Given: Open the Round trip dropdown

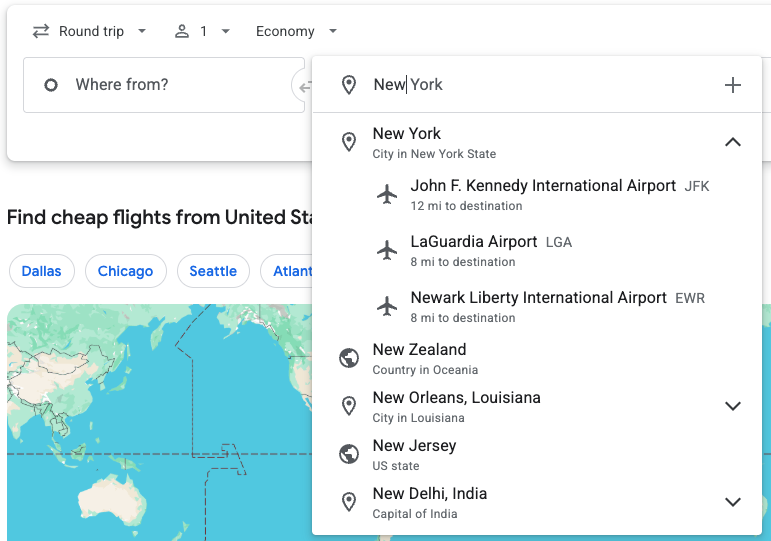Looking at the screenshot, I should tap(89, 31).
